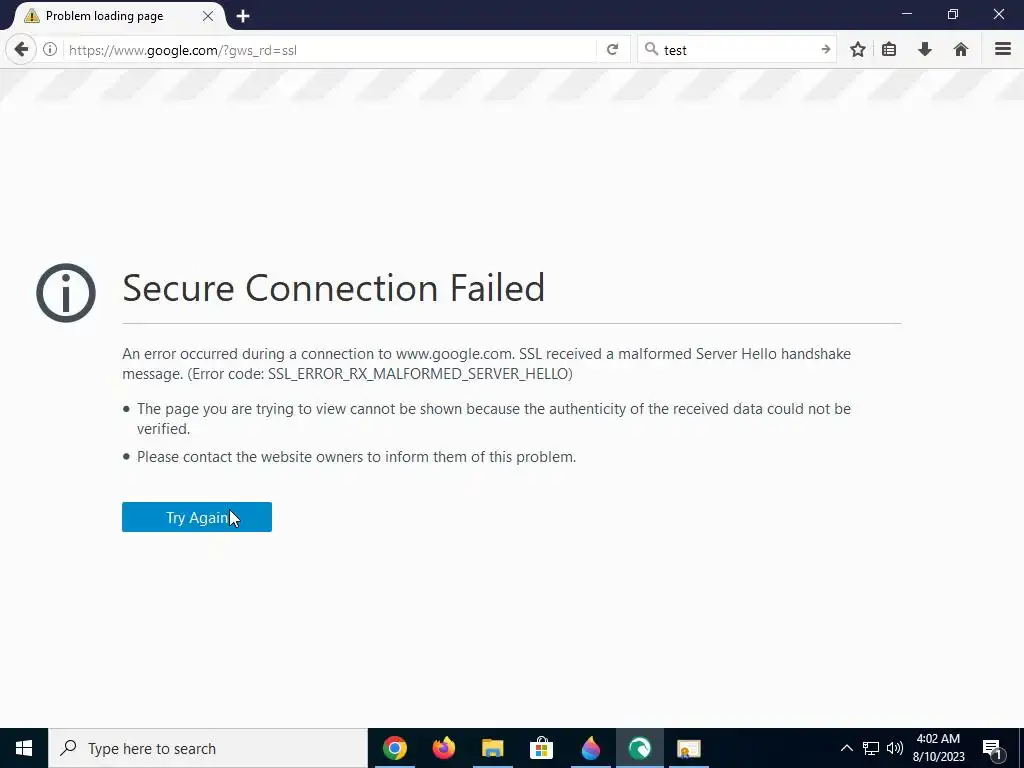Click the URL address bar

pos(330,49)
